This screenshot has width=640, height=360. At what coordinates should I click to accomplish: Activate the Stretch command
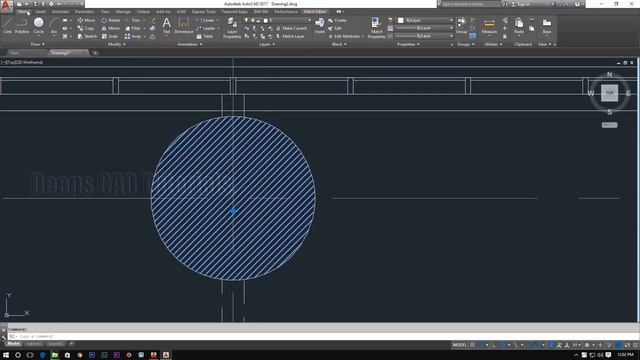[x=87, y=36]
